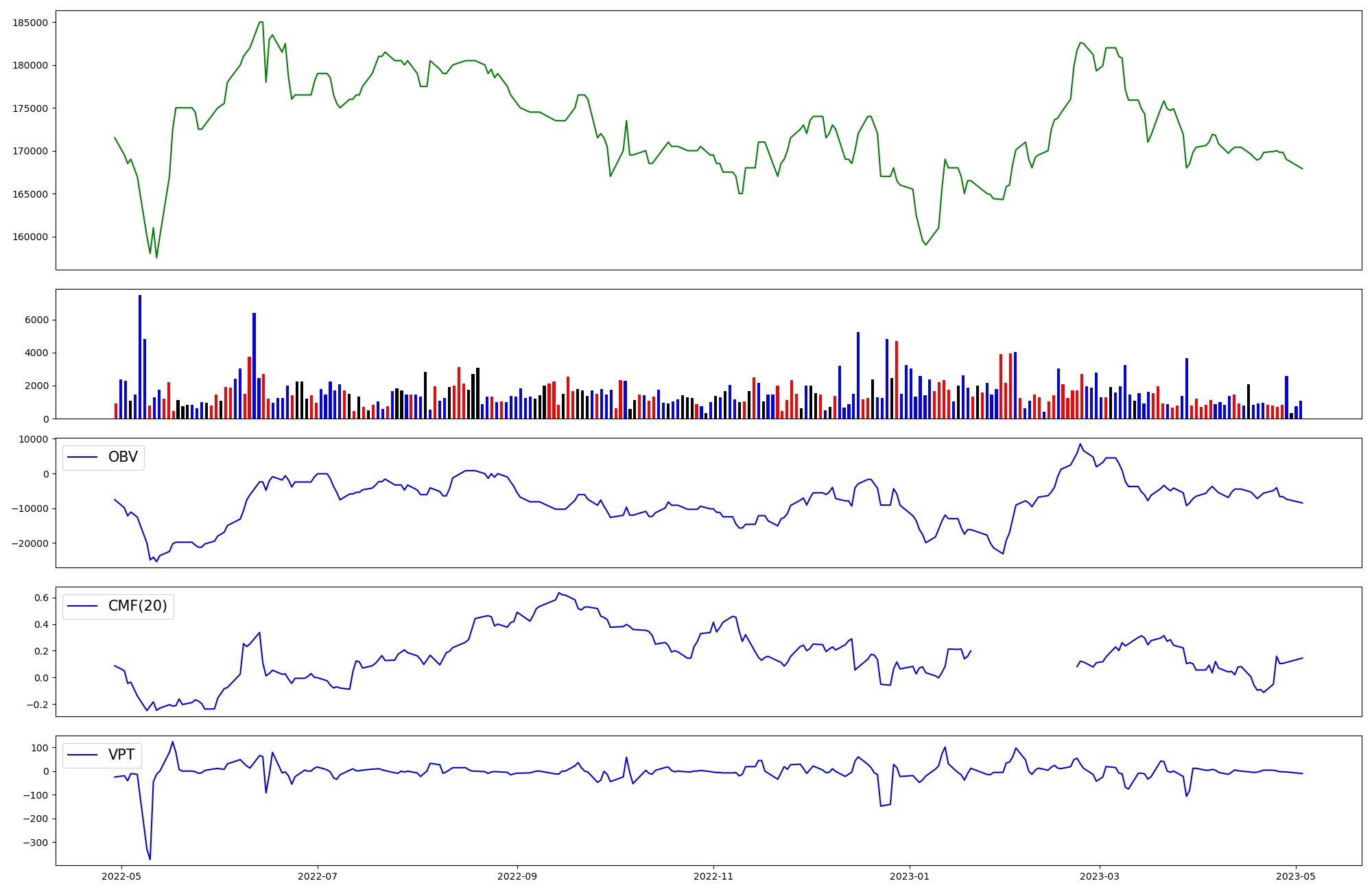The width and height of the screenshot is (1372, 892).
Task: Click the 2022-05 x-axis date label
Action: click(121, 876)
